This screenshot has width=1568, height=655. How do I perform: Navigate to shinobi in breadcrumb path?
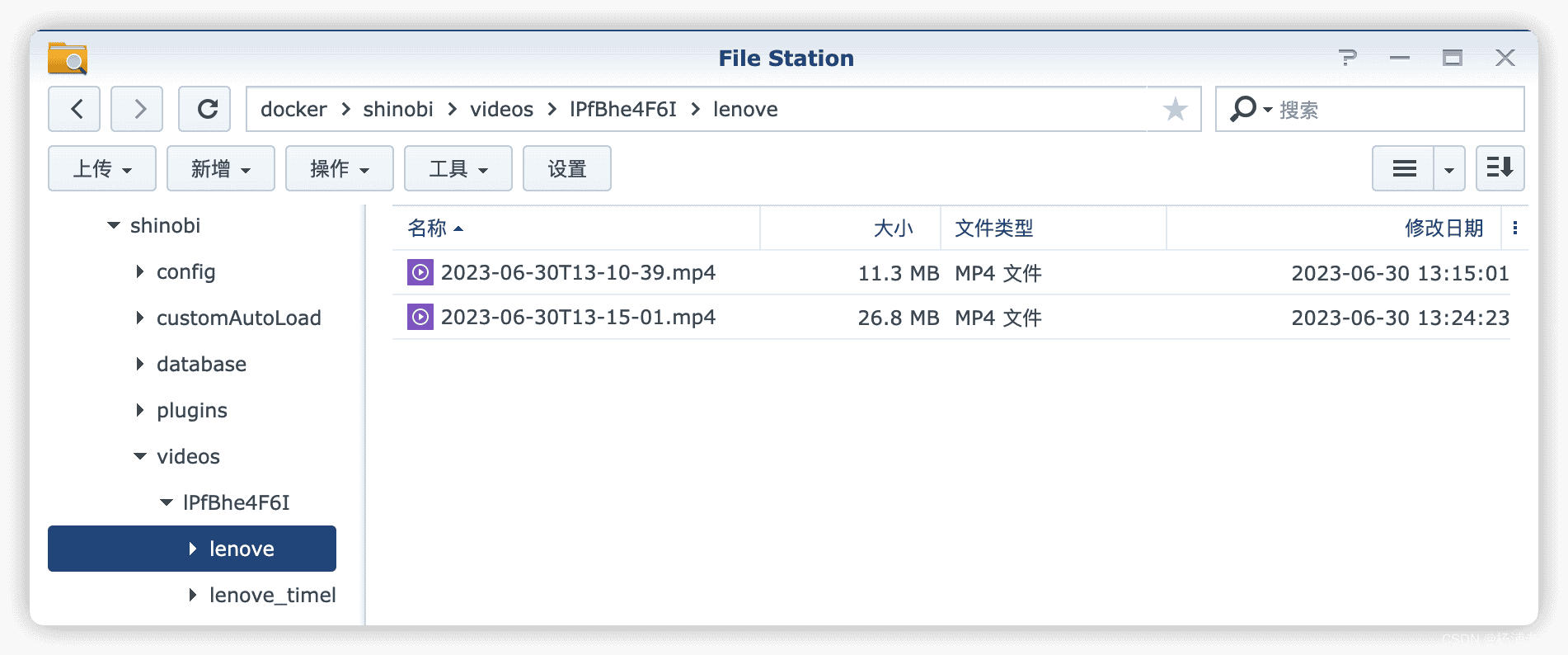coord(398,109)
